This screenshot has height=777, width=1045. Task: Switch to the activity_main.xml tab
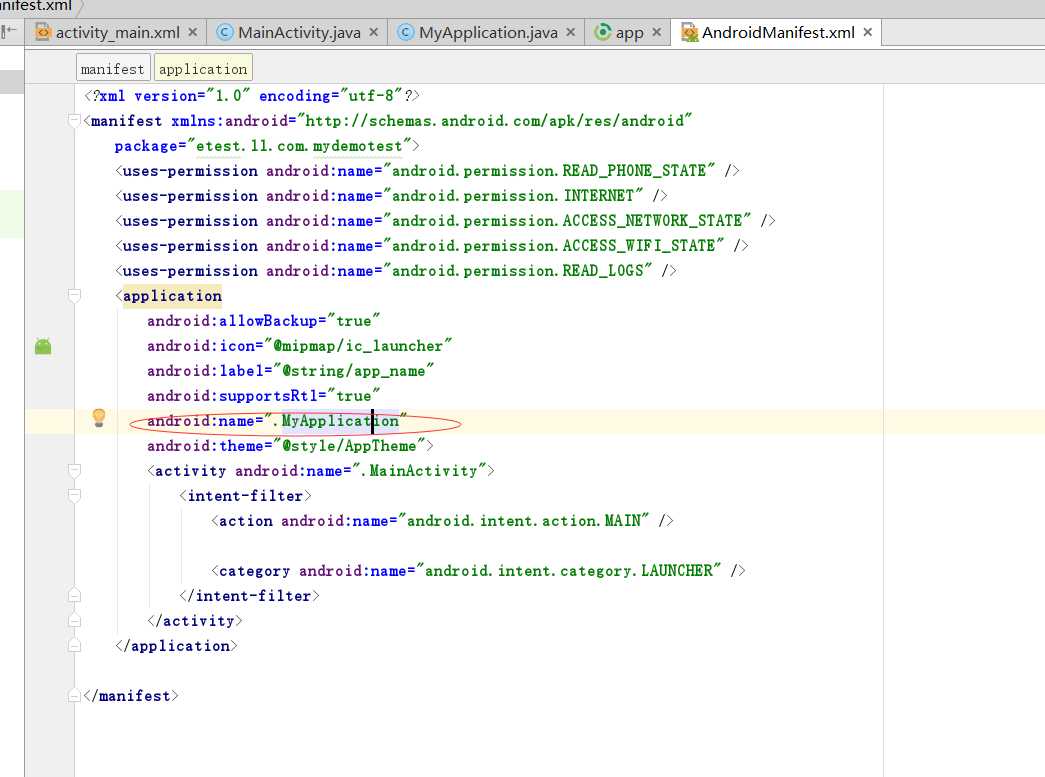[117, 32]
